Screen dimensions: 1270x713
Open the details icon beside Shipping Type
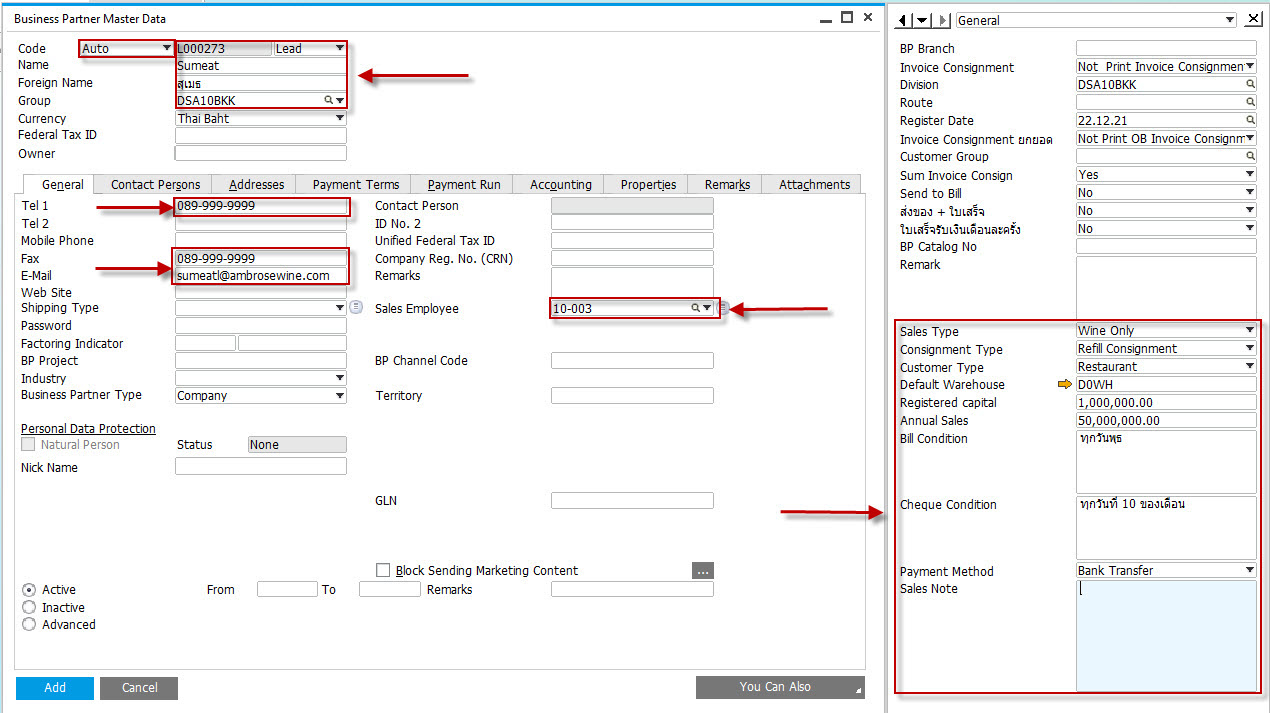click(x=356, y=308)
